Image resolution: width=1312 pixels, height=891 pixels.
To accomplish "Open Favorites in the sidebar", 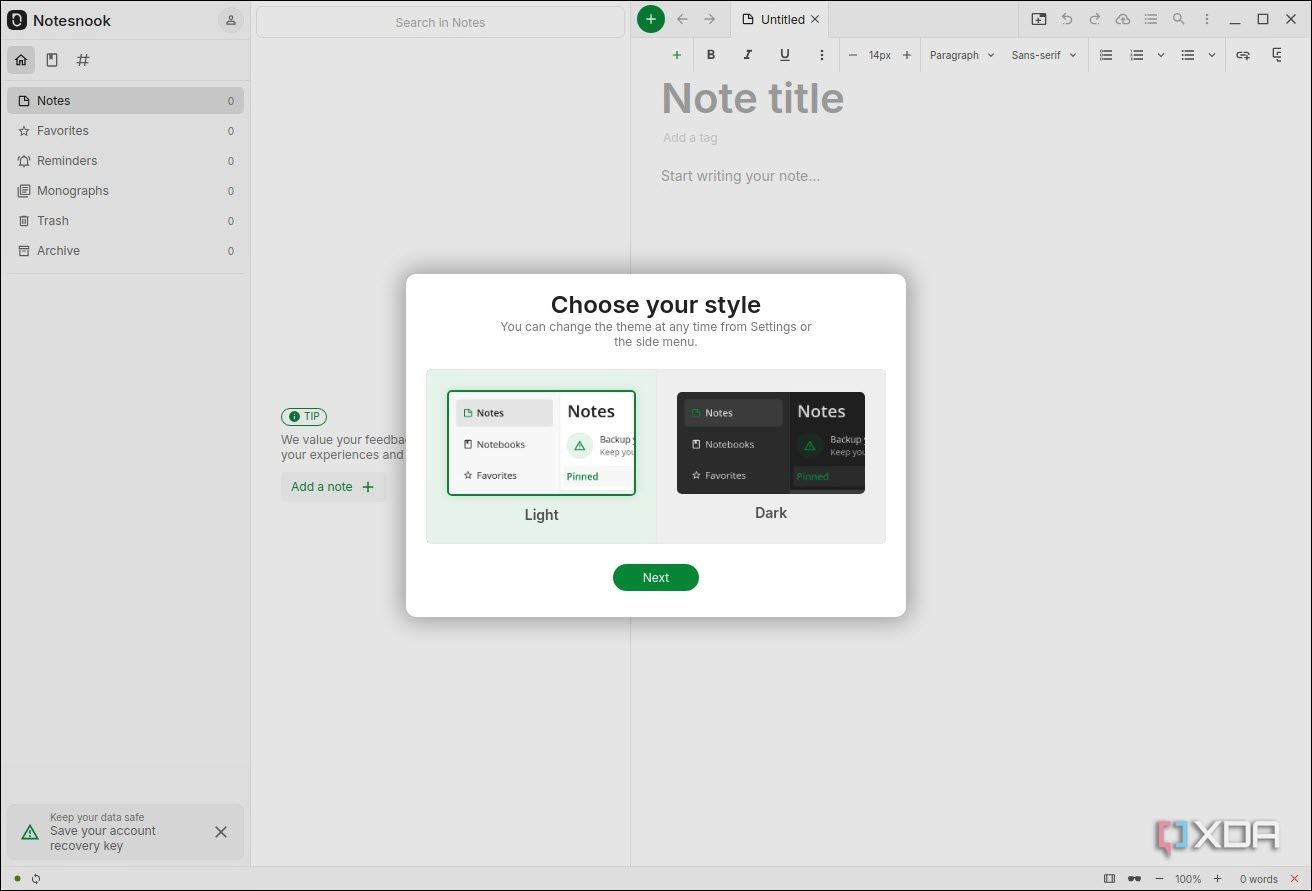I will [125, 130].
